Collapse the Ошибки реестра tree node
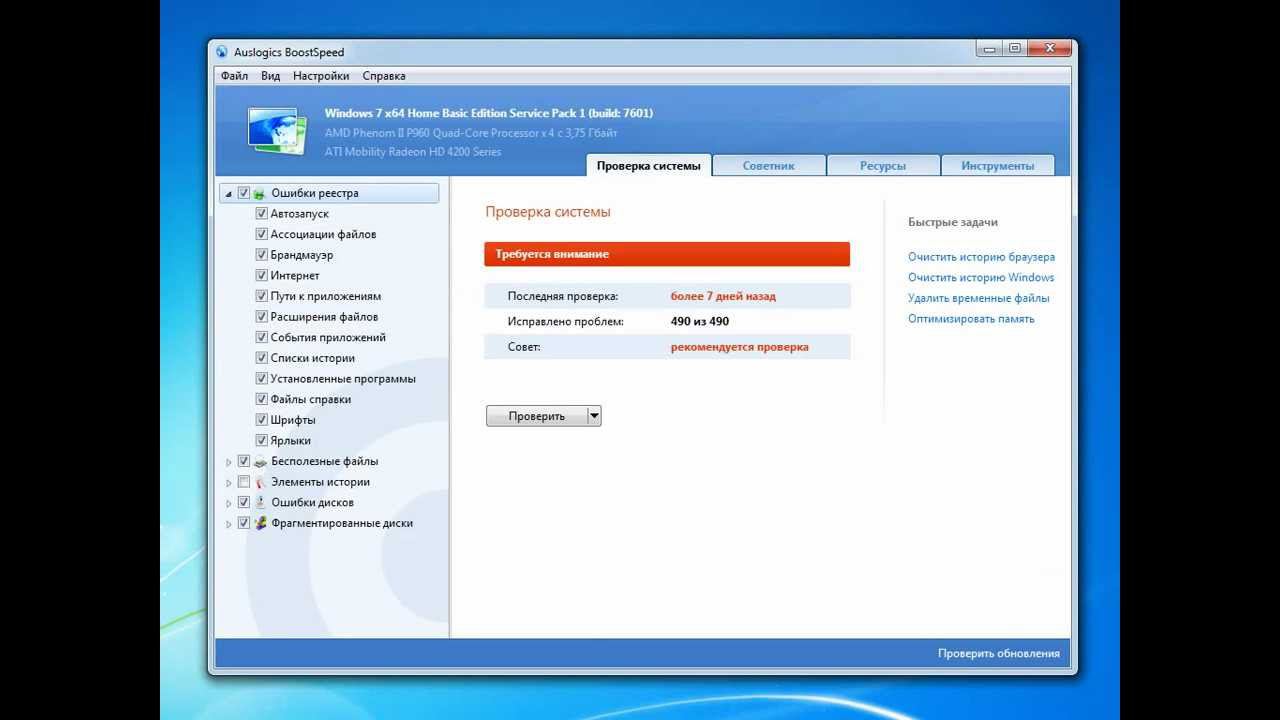Image resolution: width=1280 pixels, height=720 pixels. tap(229, 194)
